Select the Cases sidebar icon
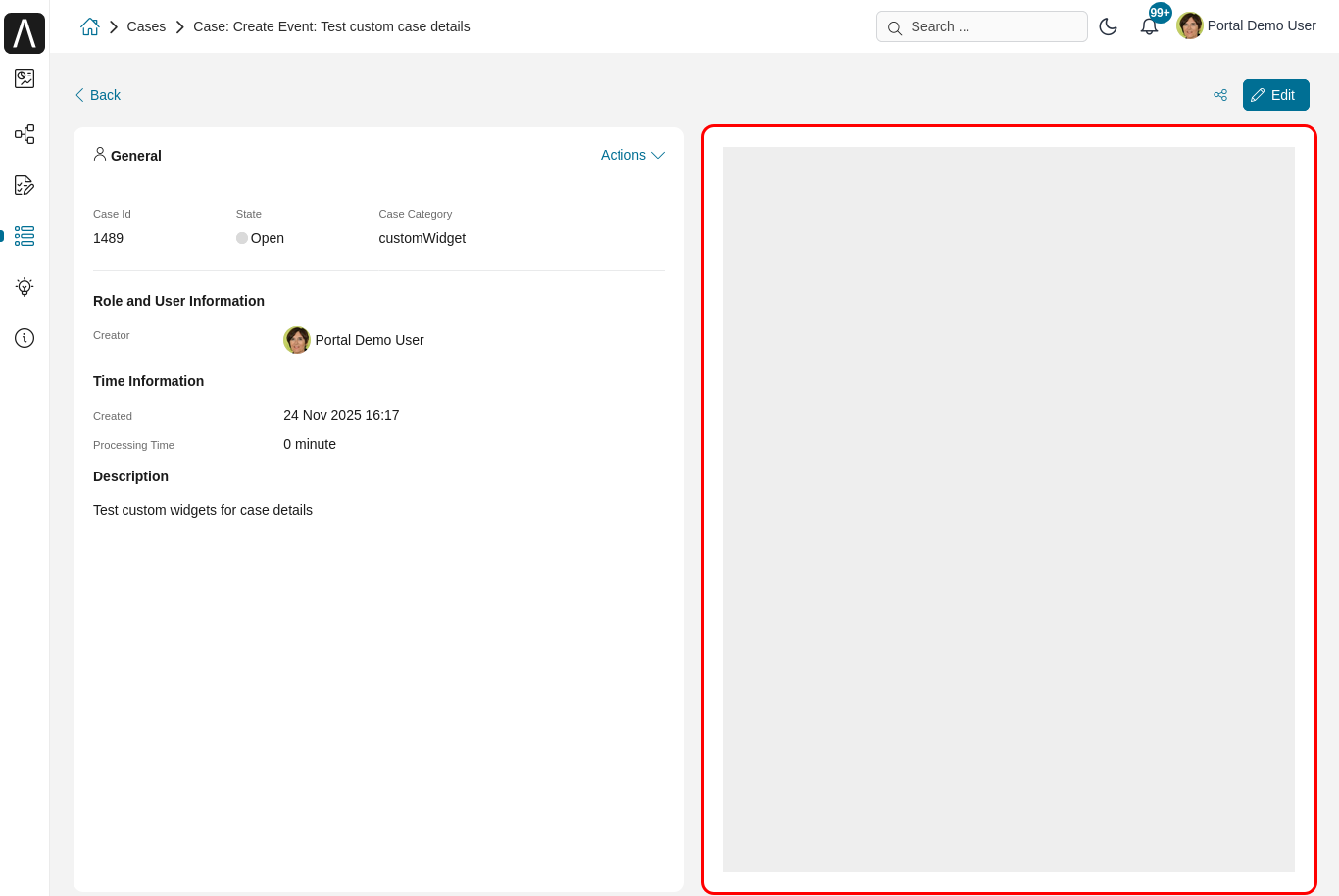 pyautogui.click(x=24, y=236)
